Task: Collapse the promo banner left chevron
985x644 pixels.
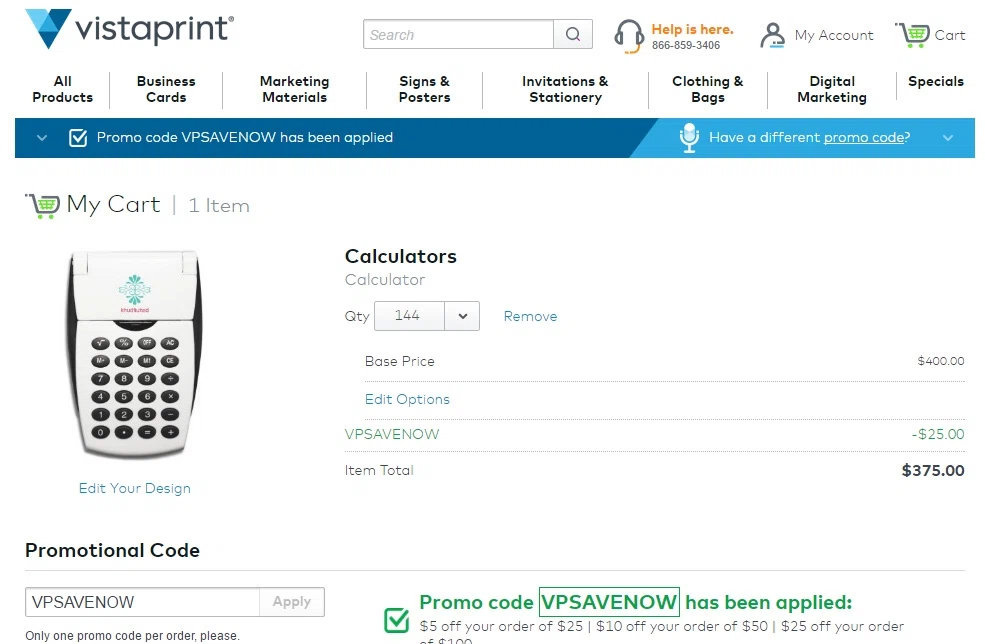Action: [41, 138]
